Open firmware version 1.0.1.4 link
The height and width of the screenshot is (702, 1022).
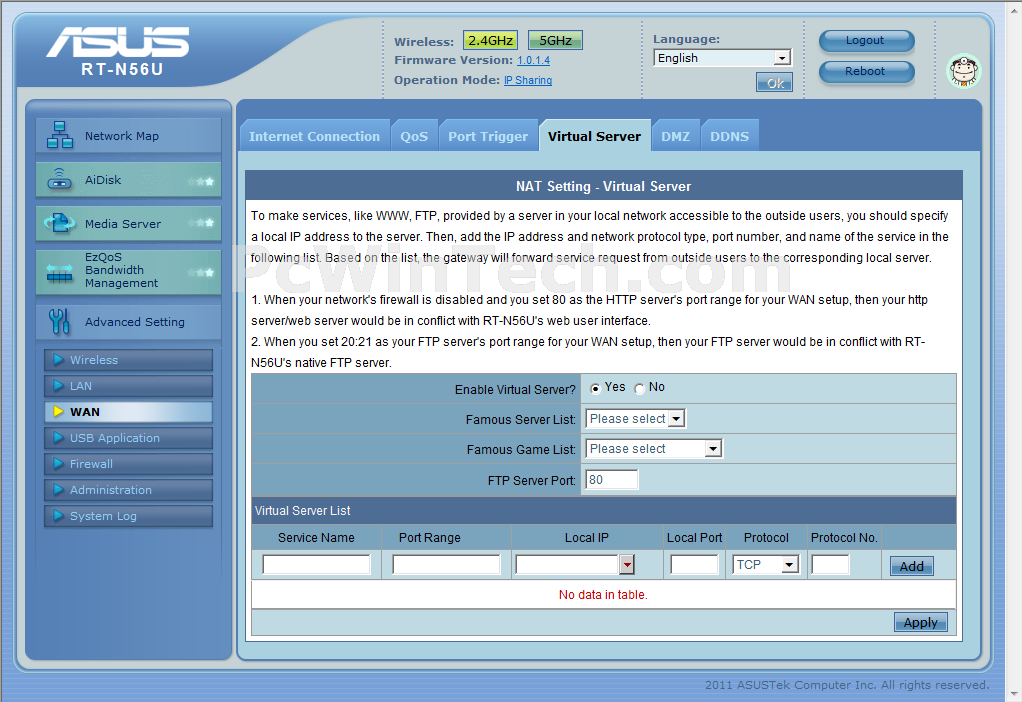point(533,60)
